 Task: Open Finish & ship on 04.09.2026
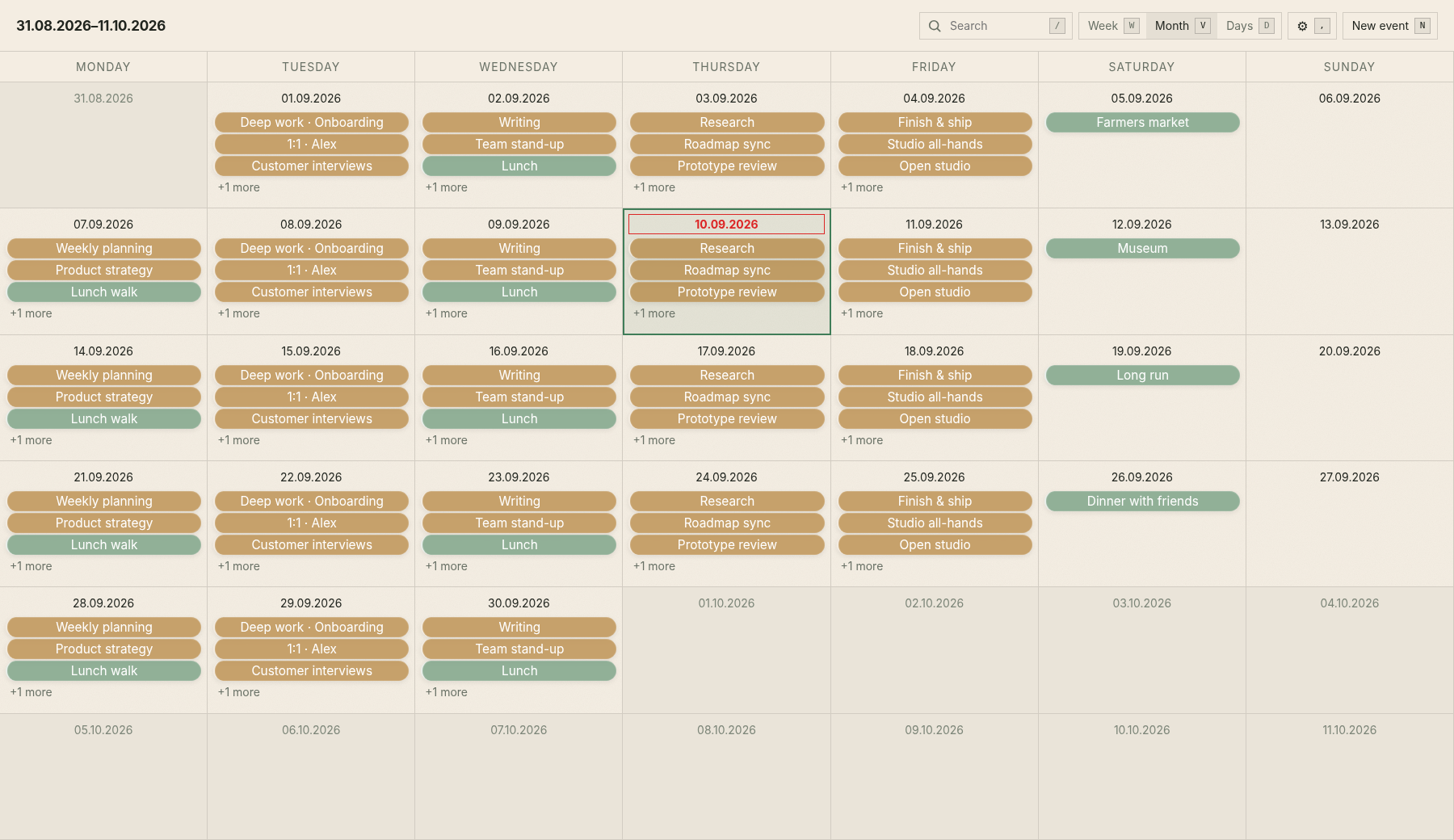point(935,122)
